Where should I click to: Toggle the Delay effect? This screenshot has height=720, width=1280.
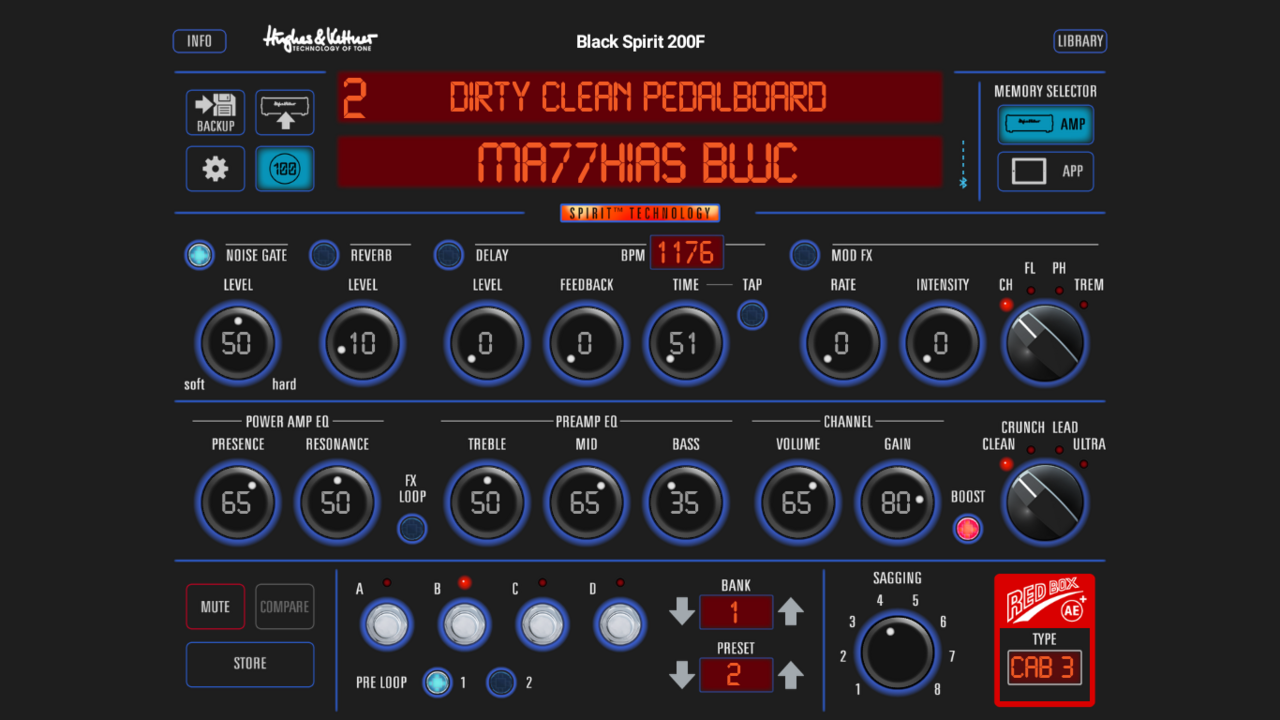click(448, 255)
